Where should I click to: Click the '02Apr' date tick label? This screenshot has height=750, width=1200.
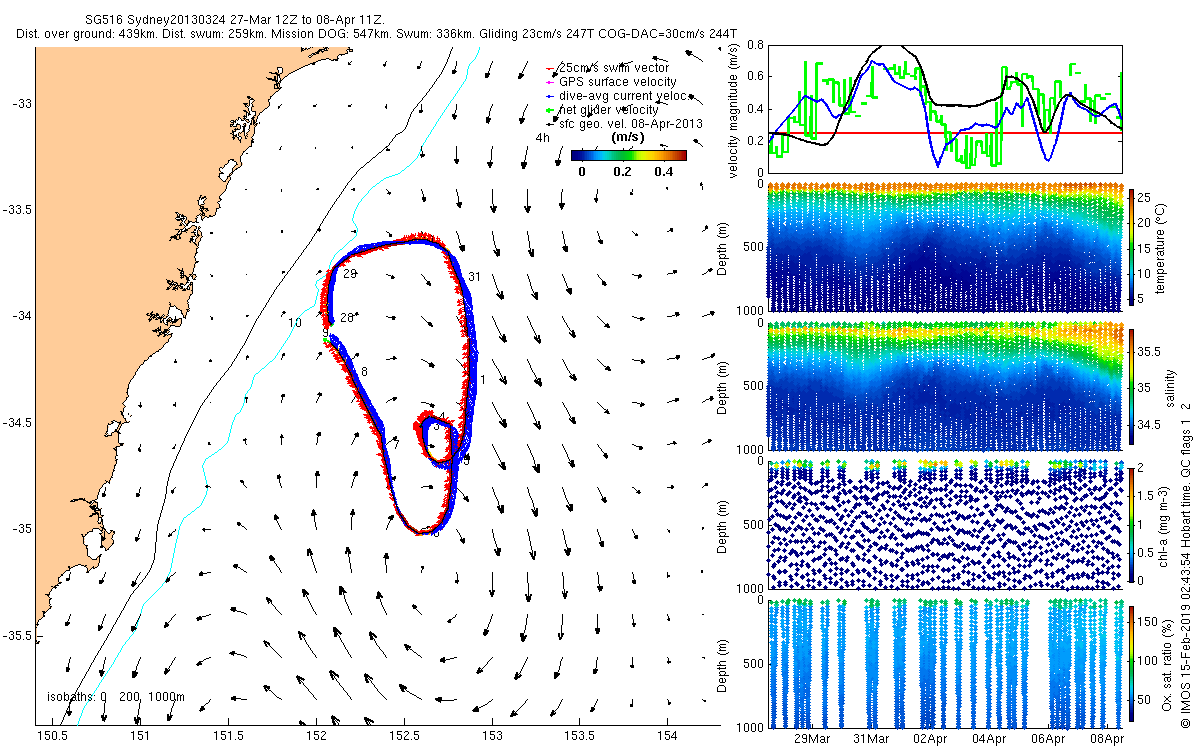[930, 738]
